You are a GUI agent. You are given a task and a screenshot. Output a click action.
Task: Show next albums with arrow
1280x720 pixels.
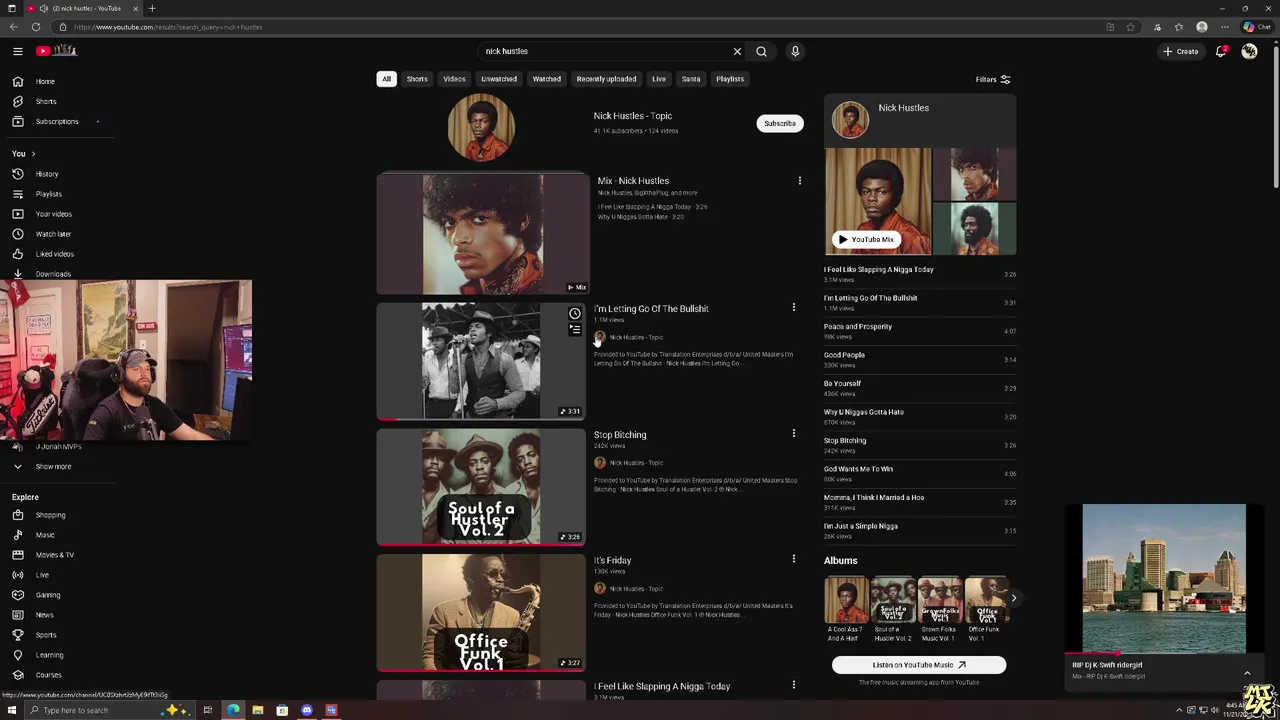pyautogui.click(x=1013, y=598)
